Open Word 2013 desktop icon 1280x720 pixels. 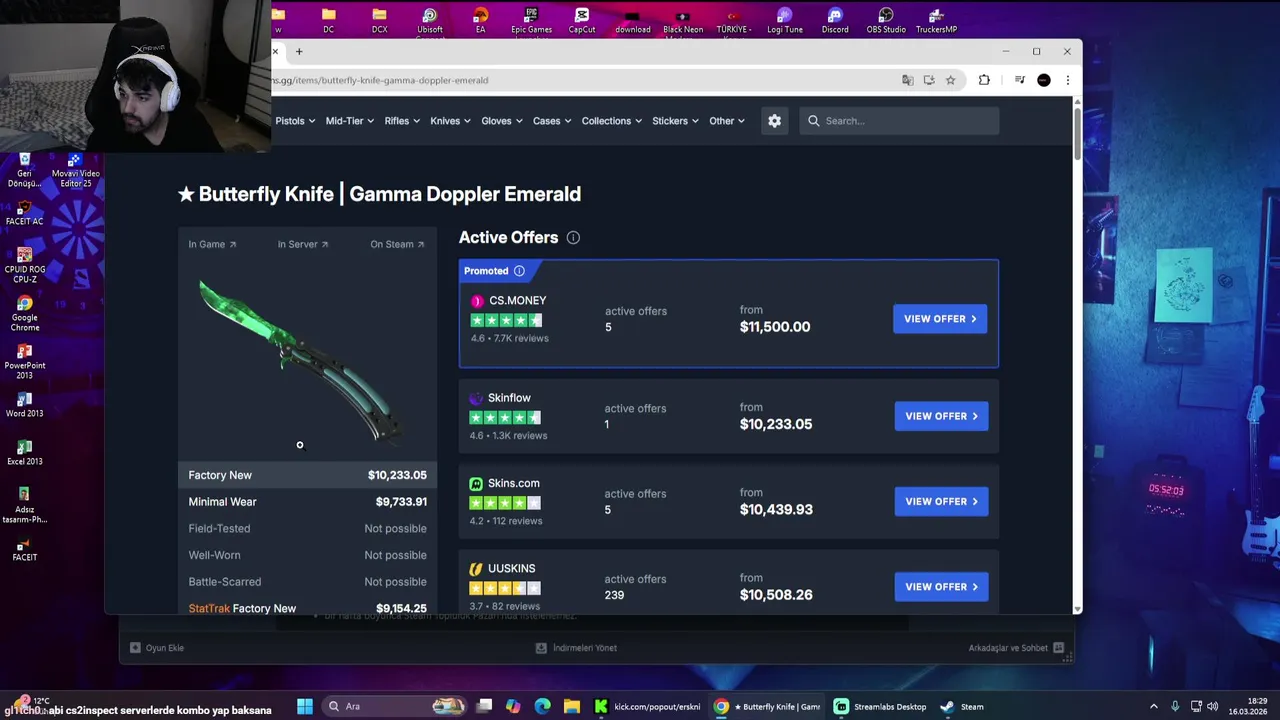click(x=25, y=404)
